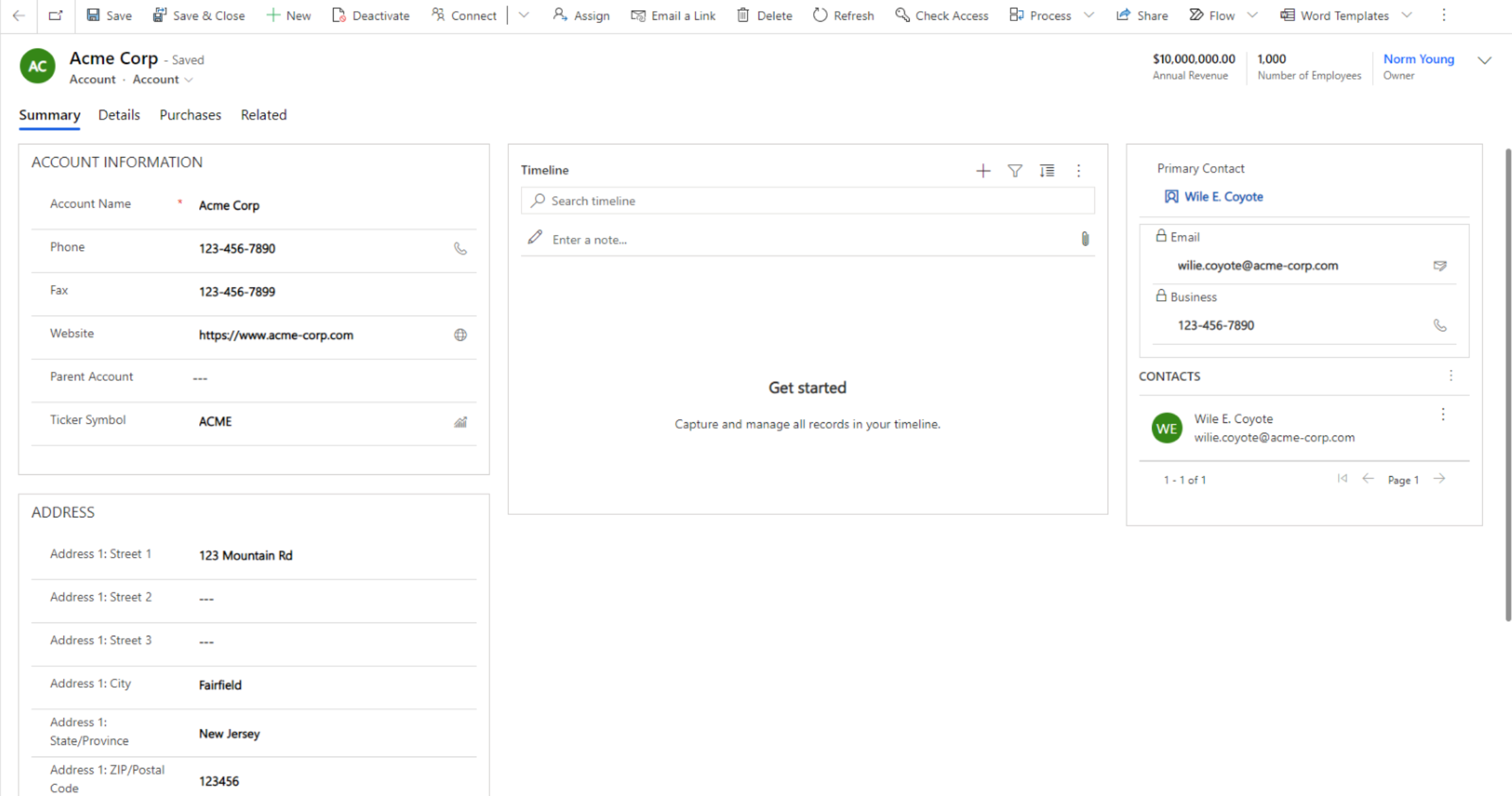Click the phone call icon beside Phone field
Image resolution: width=1512 pixels, height=796 pixels.
460,248
